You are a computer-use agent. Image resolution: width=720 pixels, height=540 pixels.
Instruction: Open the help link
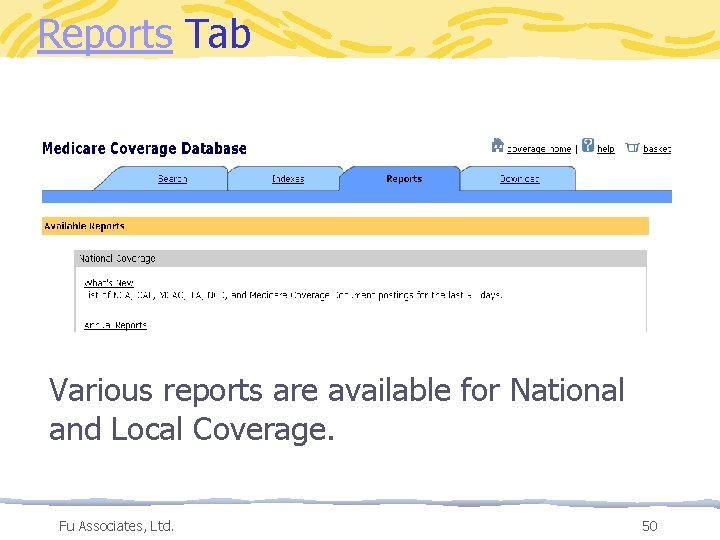[606, 149]
